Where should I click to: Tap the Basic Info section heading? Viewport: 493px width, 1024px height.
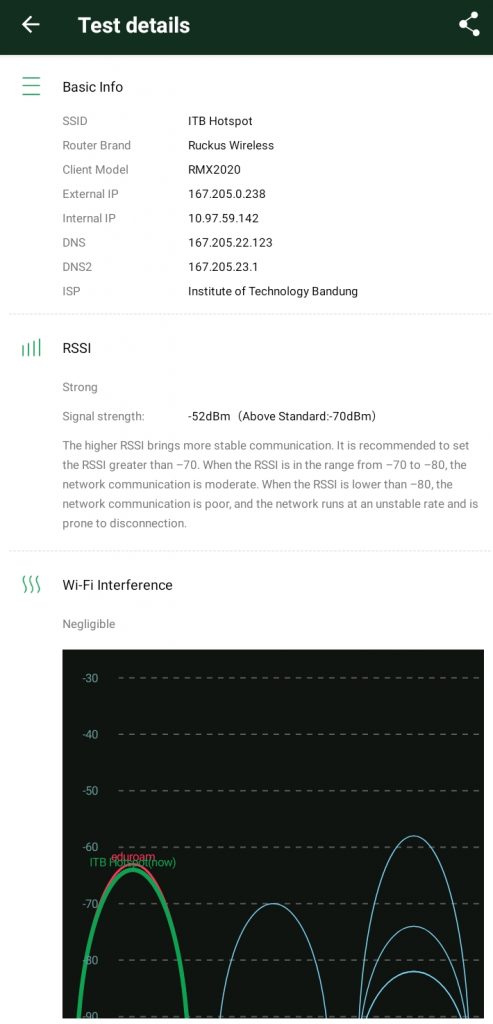[93, 87]
